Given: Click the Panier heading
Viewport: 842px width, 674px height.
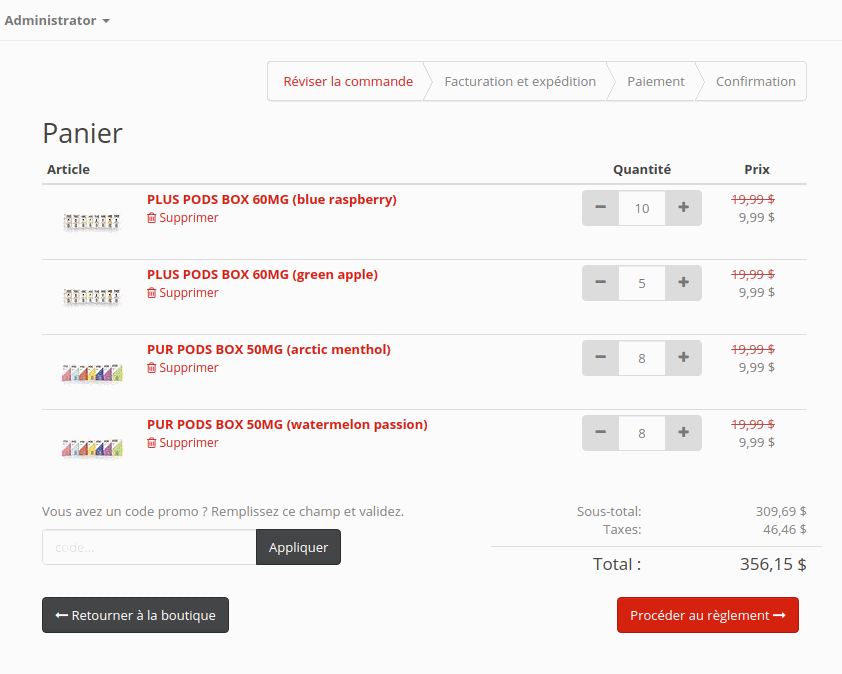Looking at the screenshot, I should pyautogui.click(x=83, y=133).
